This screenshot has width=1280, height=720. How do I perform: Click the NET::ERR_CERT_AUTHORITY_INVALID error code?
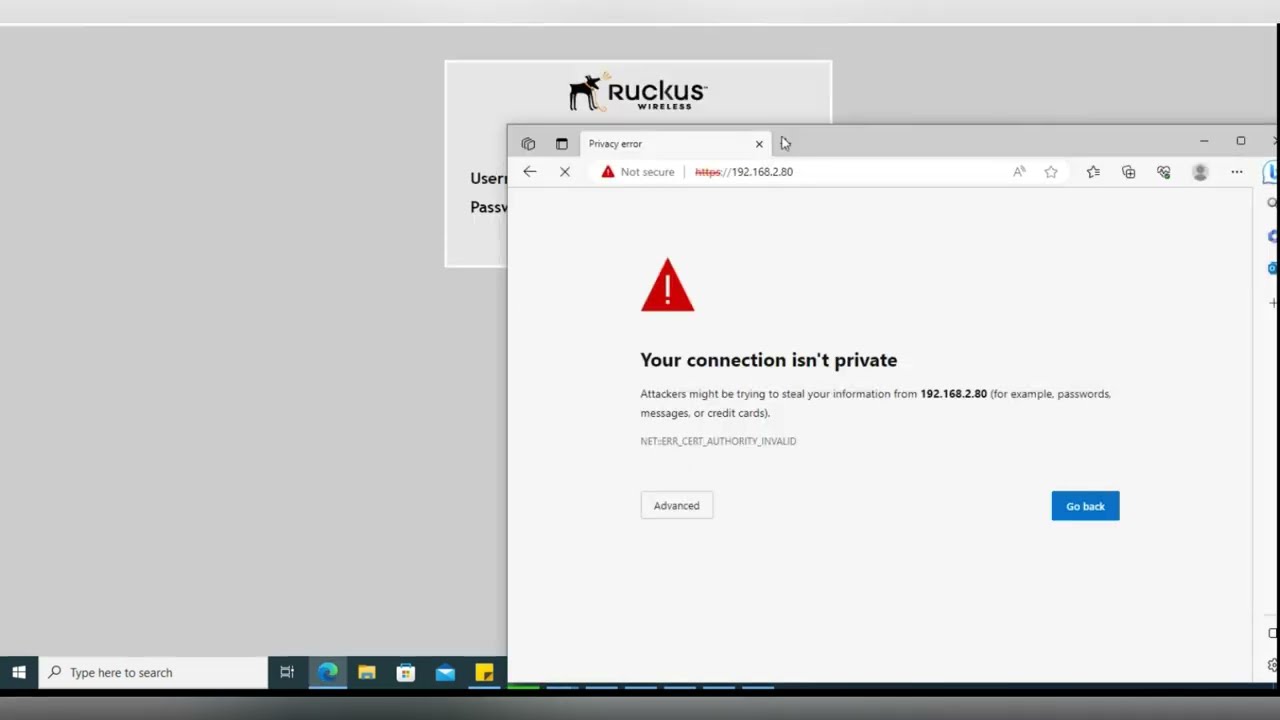(x=718, y=441)
